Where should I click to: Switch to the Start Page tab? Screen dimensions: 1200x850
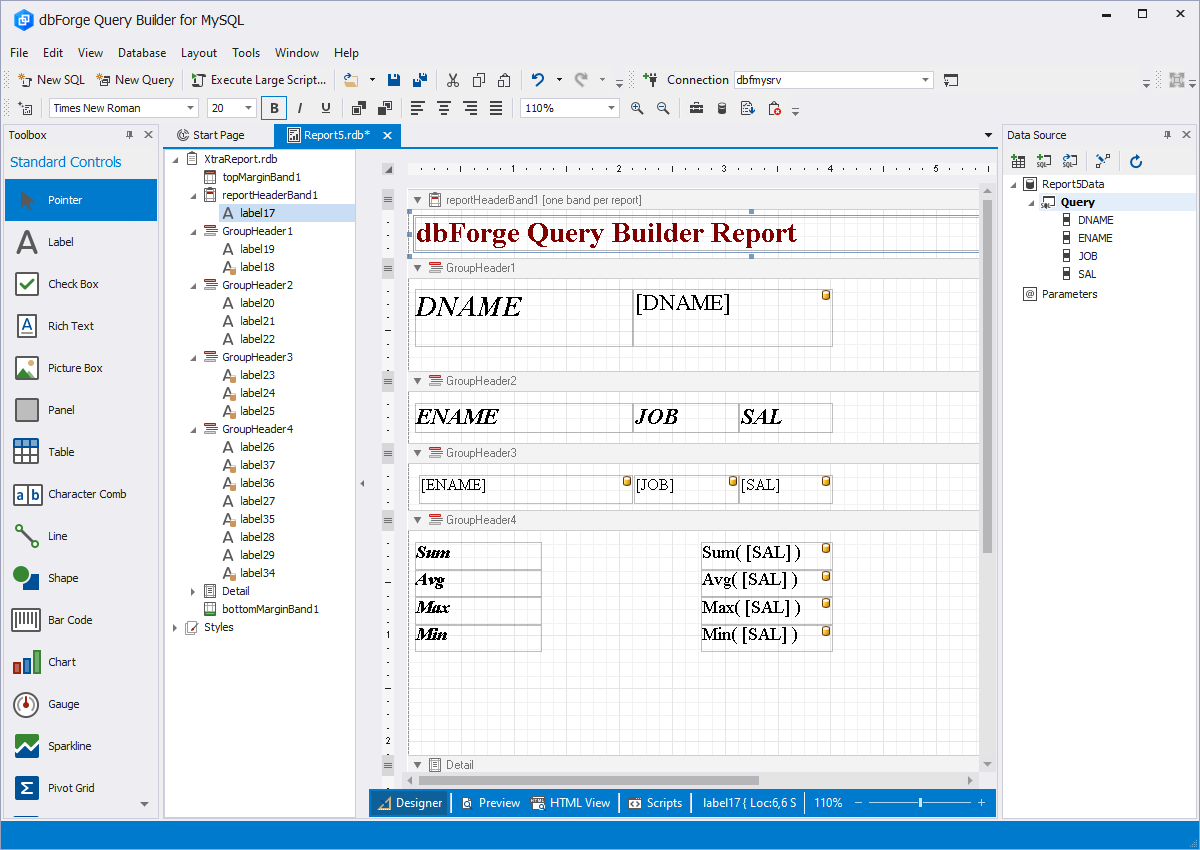[x=210, y=135]
